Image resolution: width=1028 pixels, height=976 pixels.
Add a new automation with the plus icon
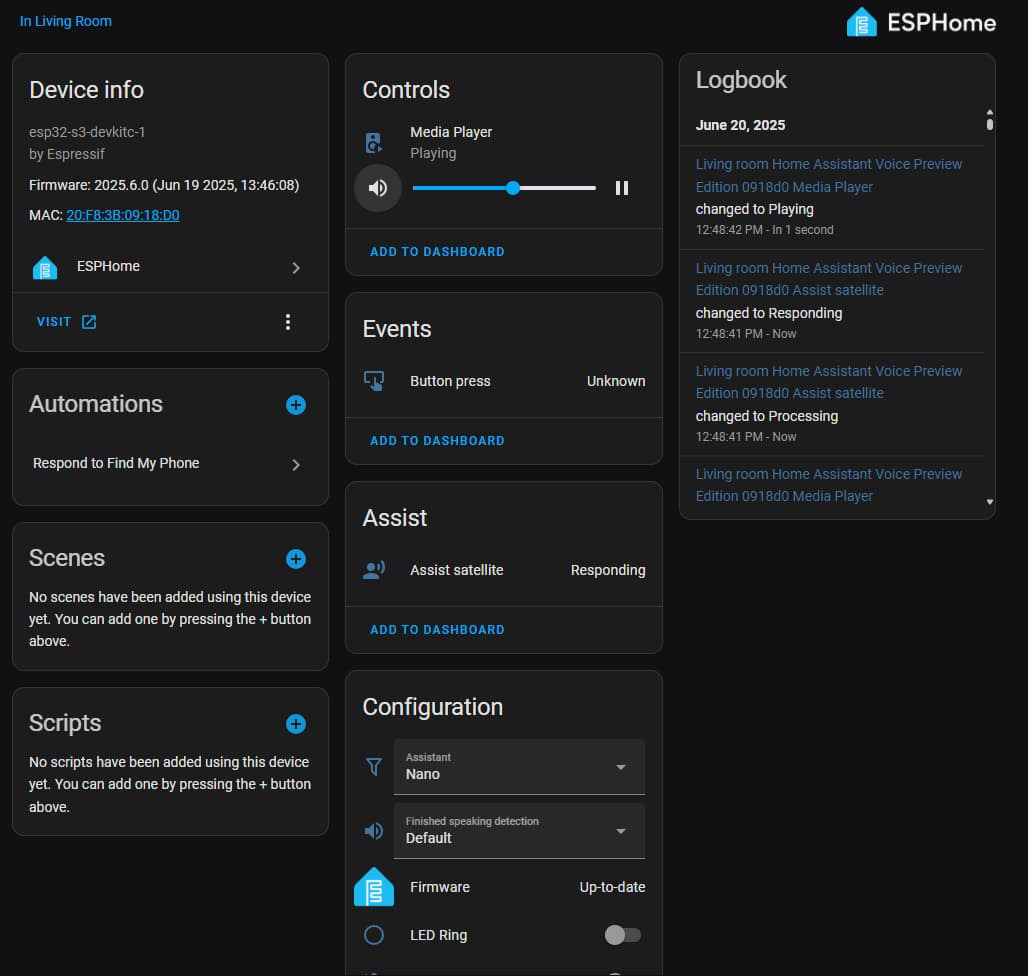(296, 405)
